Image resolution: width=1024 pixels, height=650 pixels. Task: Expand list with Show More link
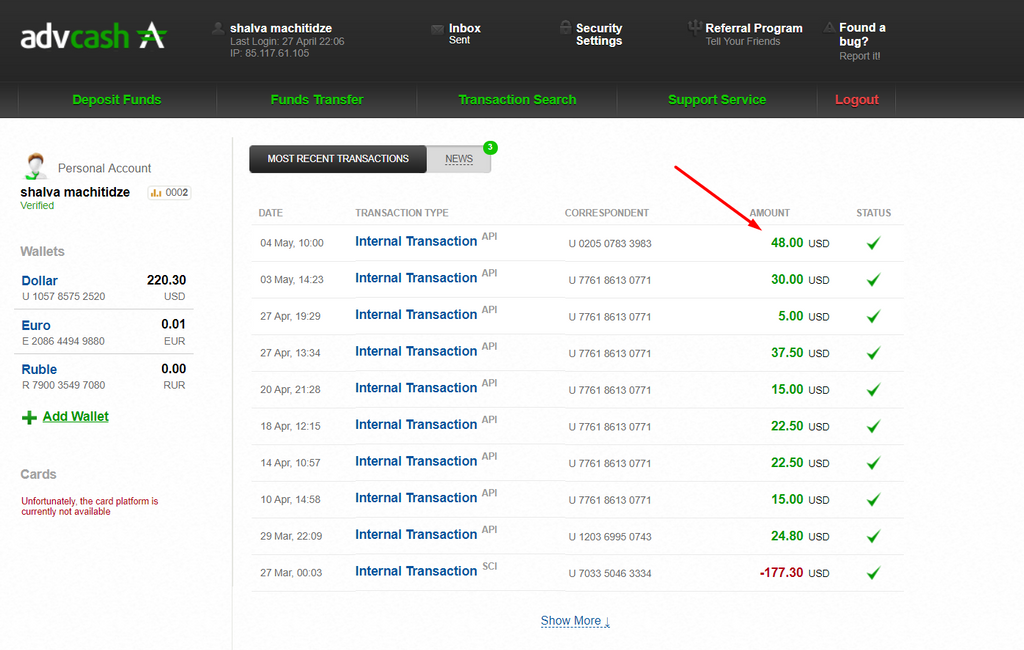[575, 621]
